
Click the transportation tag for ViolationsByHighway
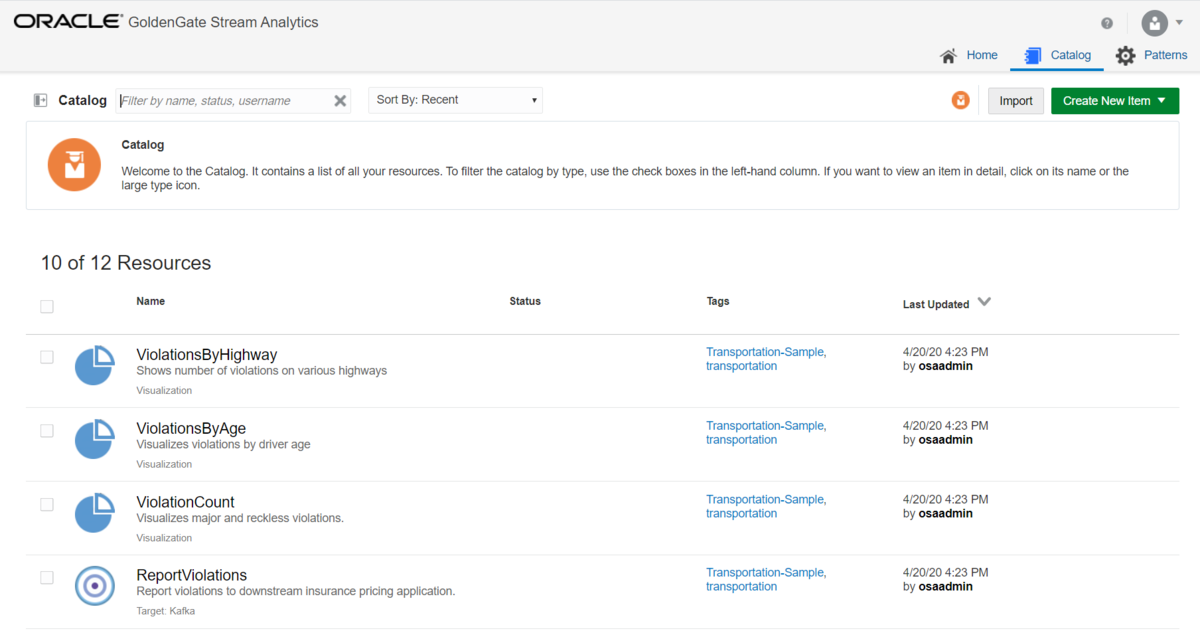coord(741,366)
